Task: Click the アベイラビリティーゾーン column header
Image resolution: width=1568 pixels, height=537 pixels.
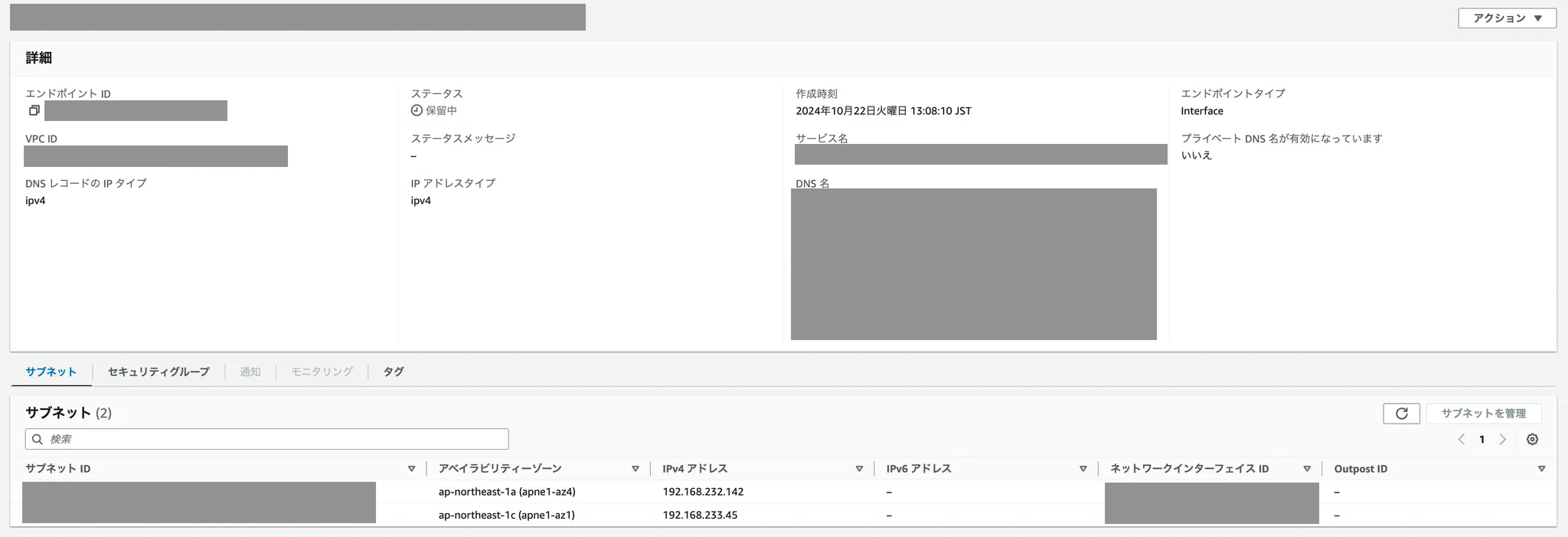Action: [x=500, y=469]
